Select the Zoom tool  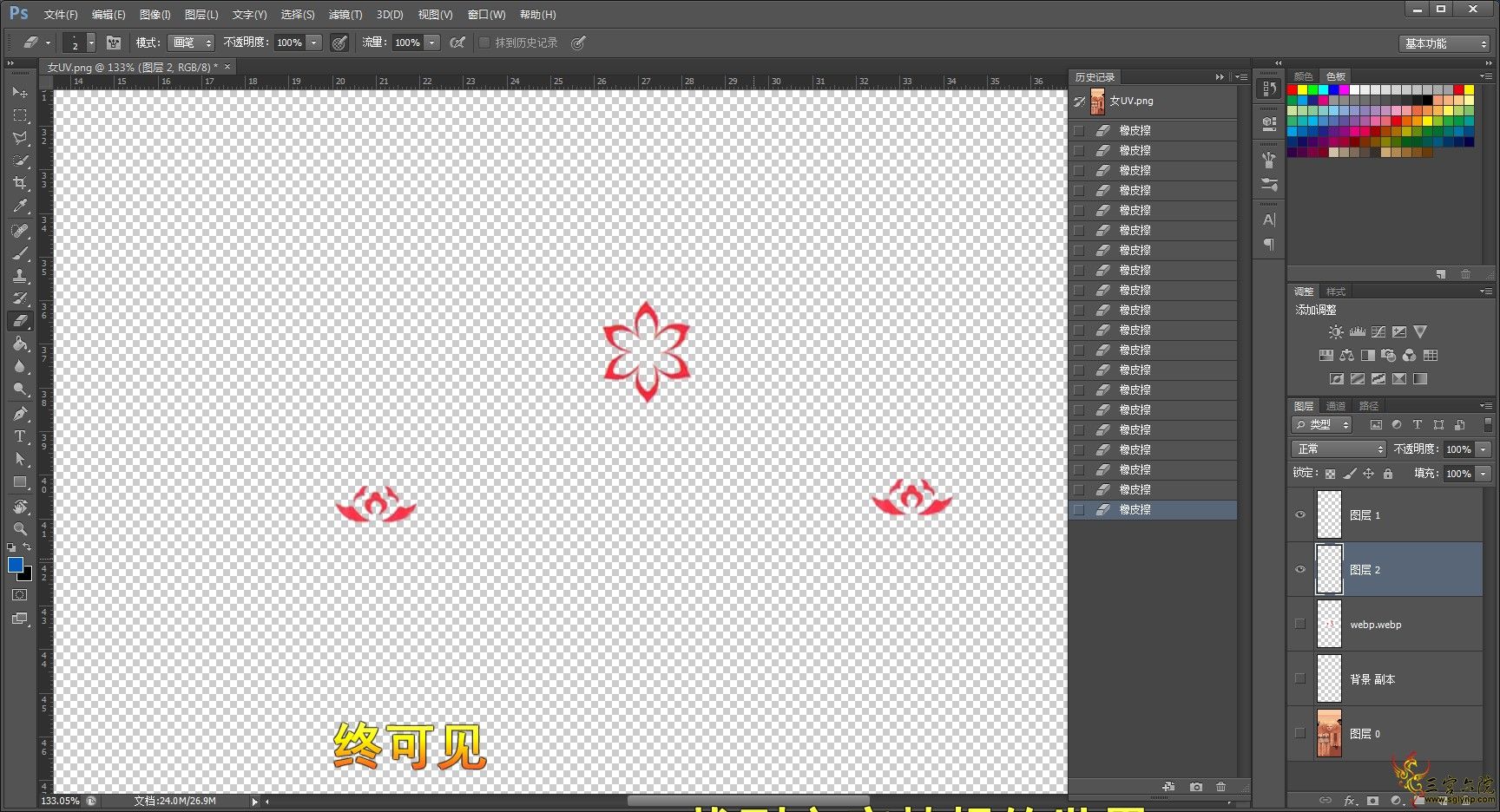pyautogui.click(x=20, y=528)
